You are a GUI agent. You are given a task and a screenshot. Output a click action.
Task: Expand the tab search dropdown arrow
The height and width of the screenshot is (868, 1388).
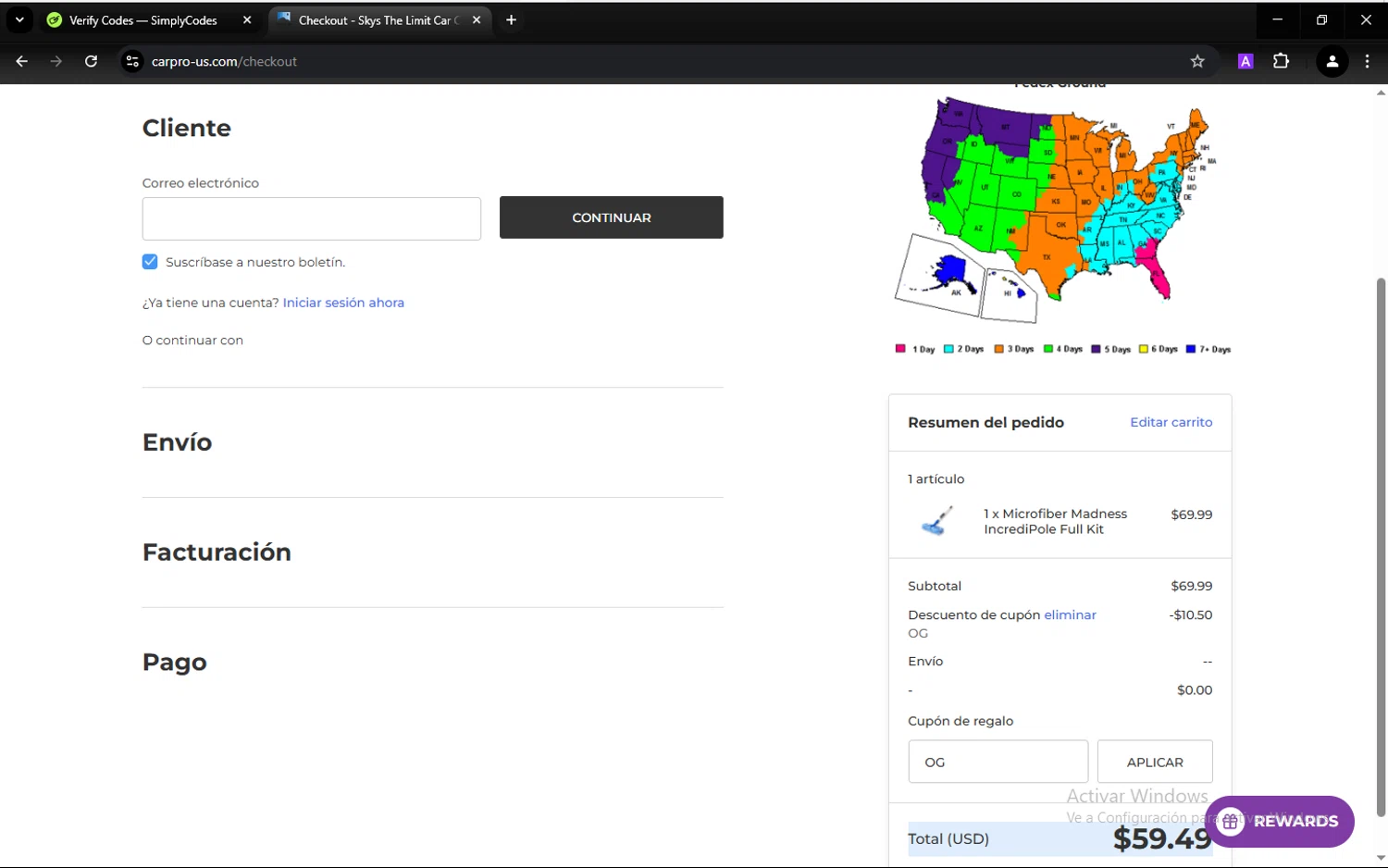(19, 19)
